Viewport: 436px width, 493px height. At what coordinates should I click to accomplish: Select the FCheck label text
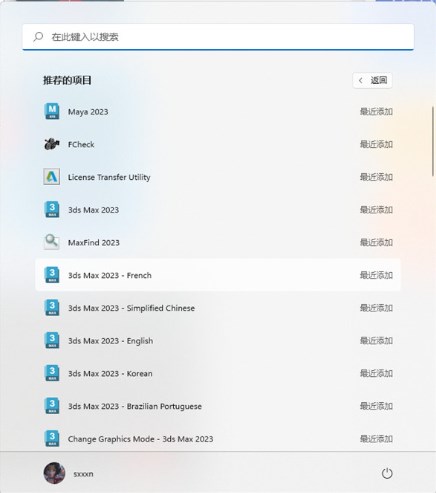pyautogui.click(x=81, y=144)
